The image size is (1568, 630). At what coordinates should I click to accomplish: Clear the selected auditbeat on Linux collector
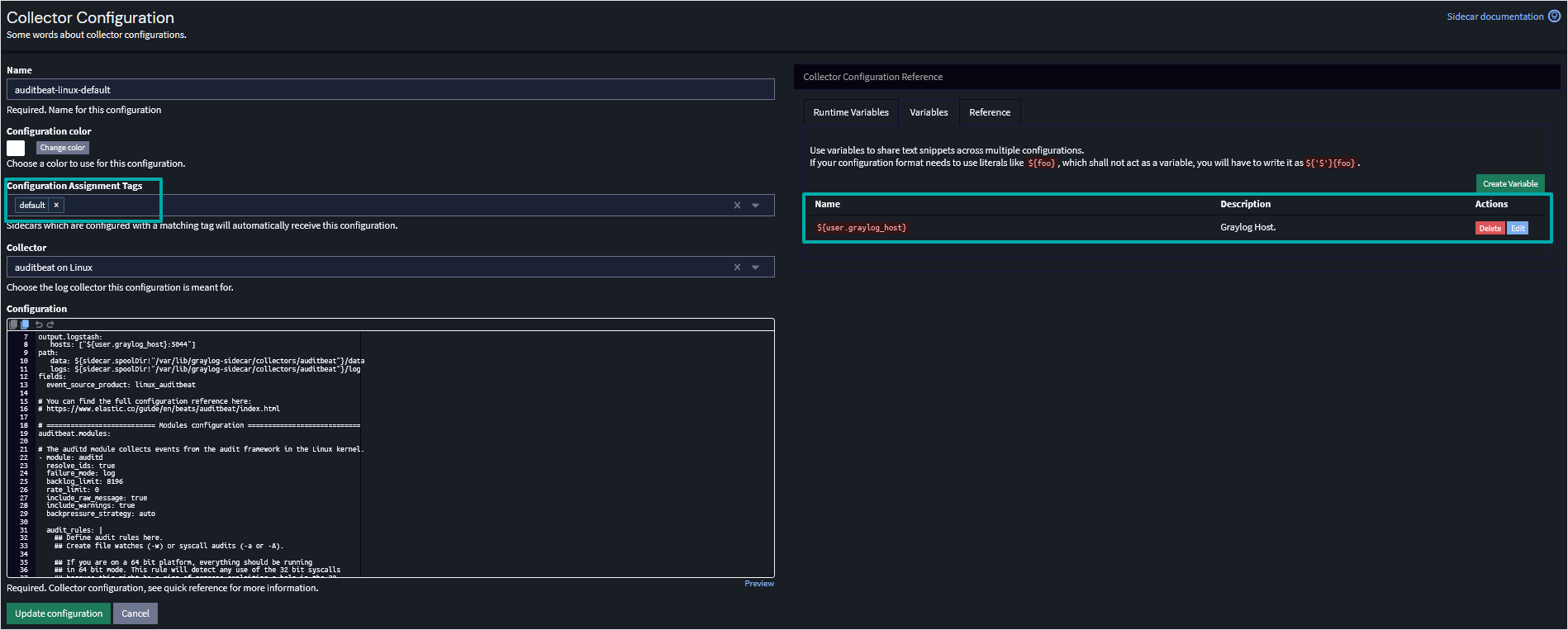(x=737, y=268)
